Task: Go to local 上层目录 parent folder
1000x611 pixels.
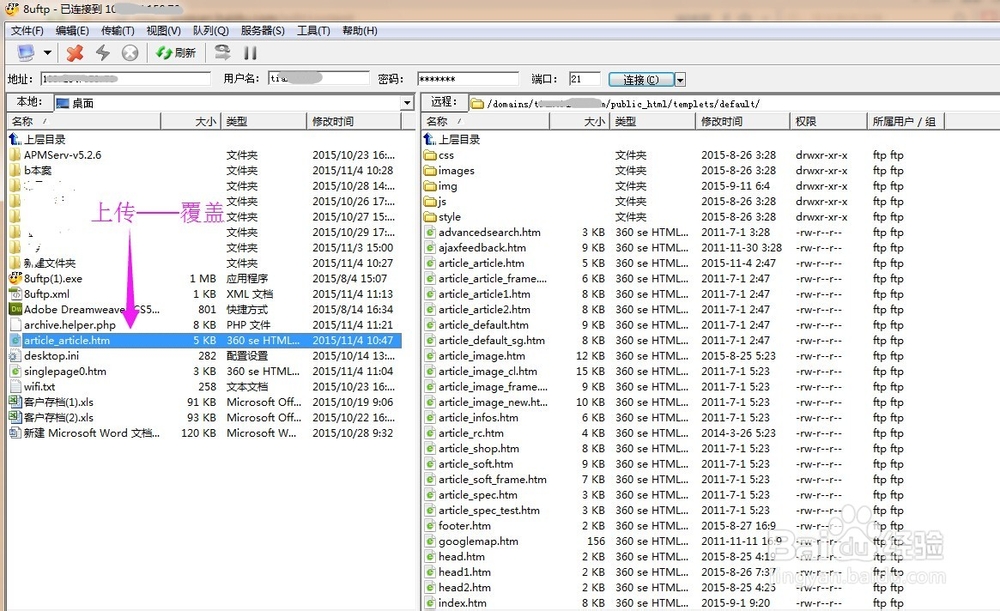Action: pos(38,139)
